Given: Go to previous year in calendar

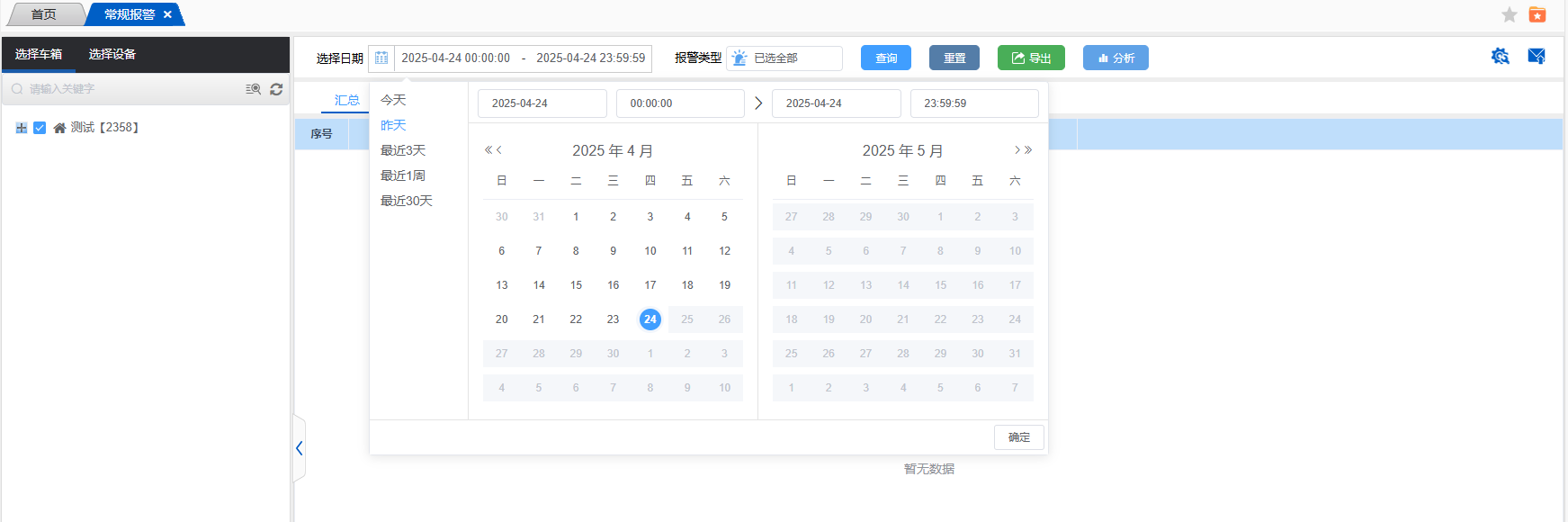Looking at the screenshot, I should tap(488, 150).
